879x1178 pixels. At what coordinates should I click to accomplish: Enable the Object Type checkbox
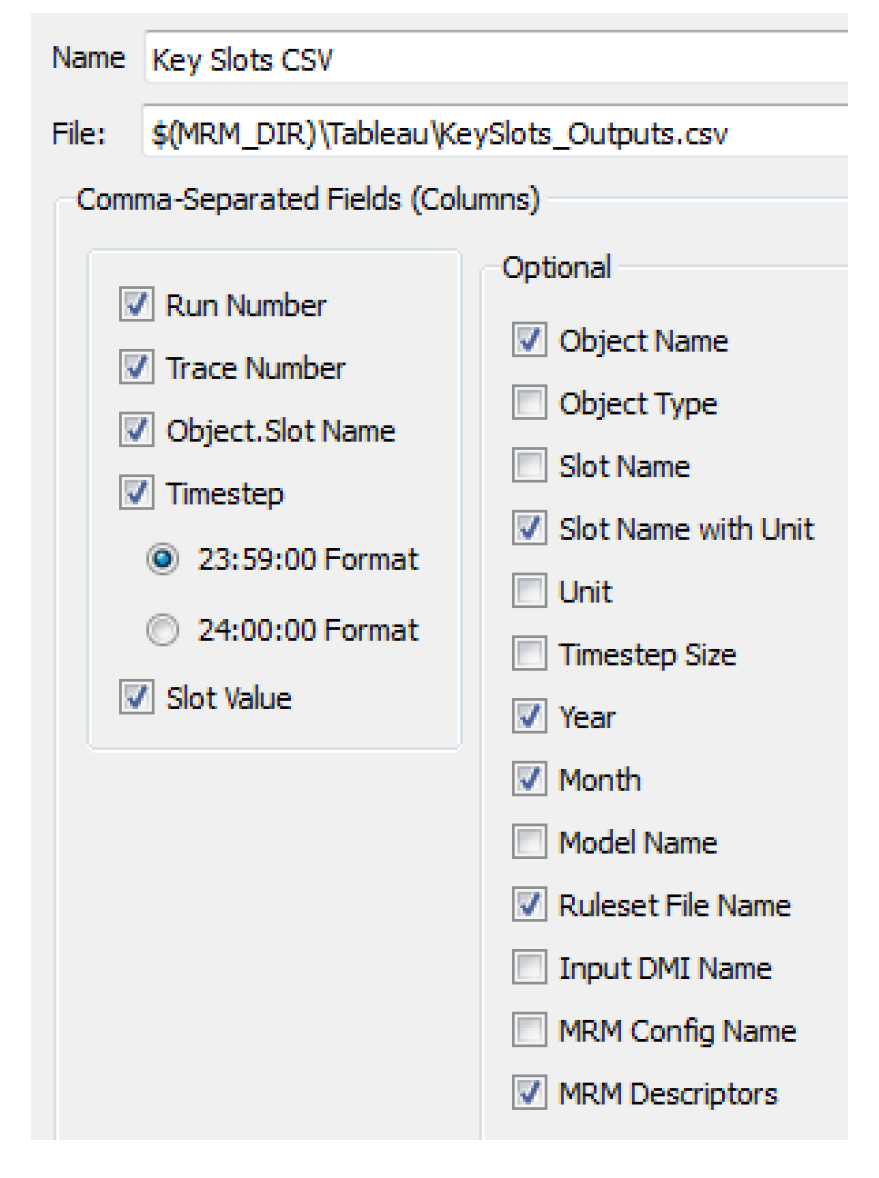(529, 404)
